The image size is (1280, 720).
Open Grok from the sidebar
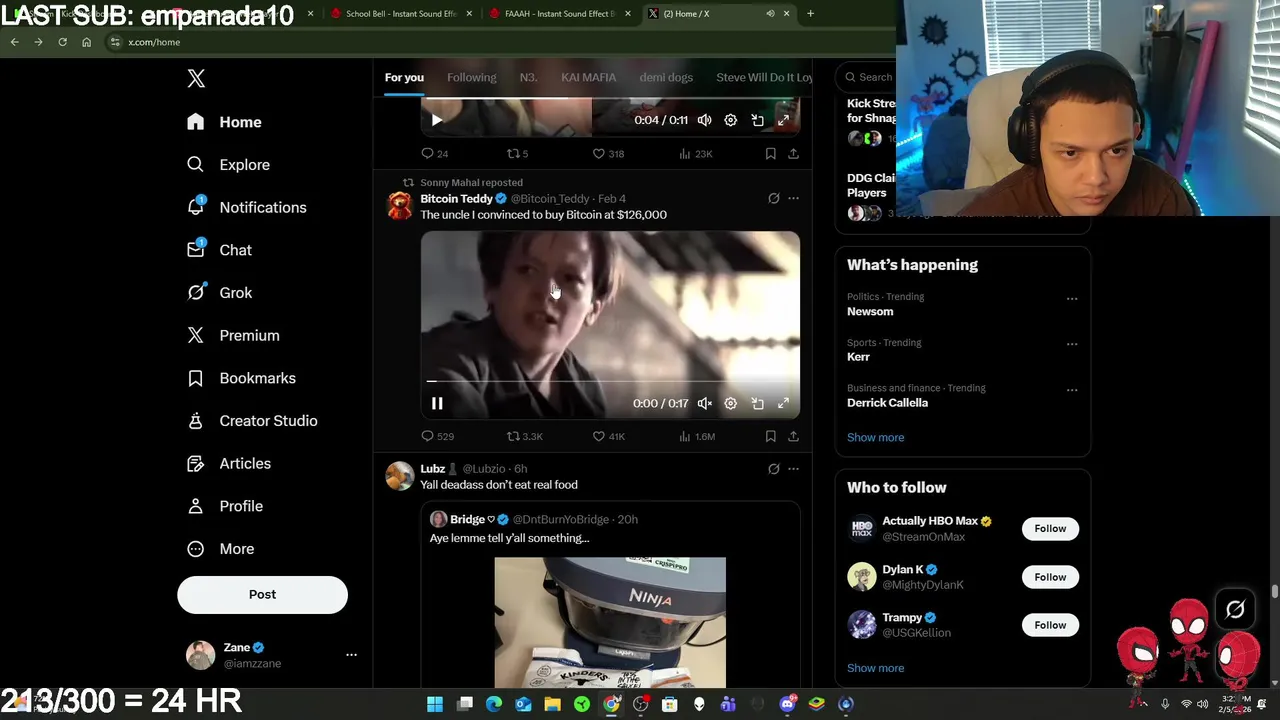point(219,293)
